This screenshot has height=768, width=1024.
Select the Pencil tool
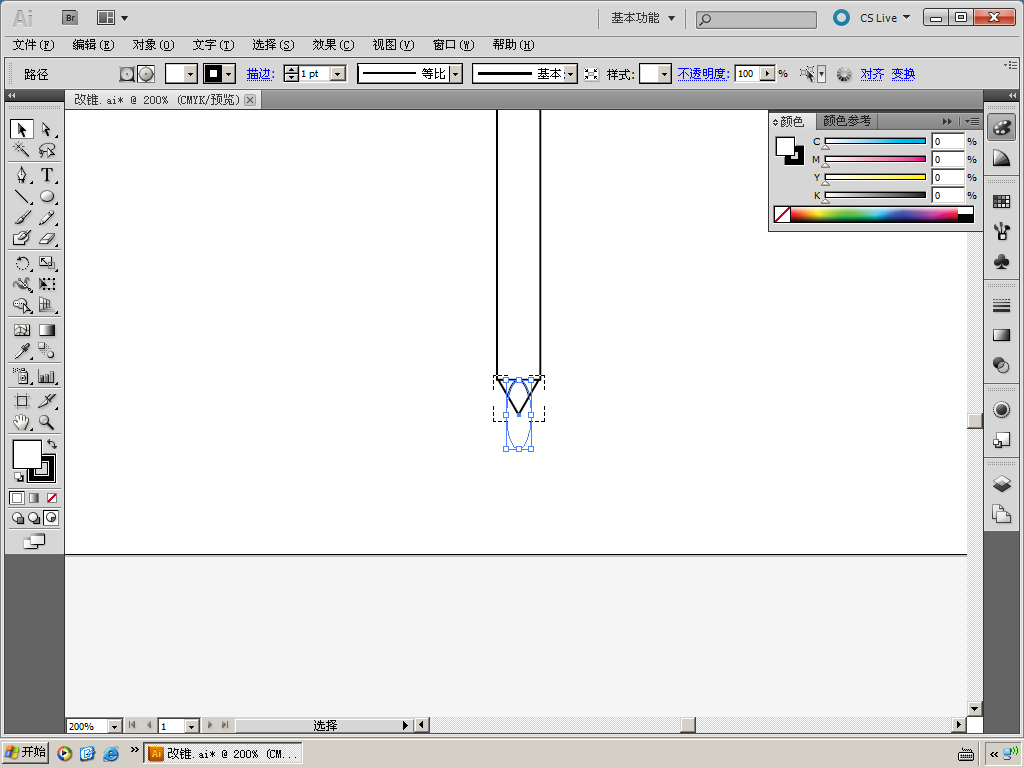(46, 217)
